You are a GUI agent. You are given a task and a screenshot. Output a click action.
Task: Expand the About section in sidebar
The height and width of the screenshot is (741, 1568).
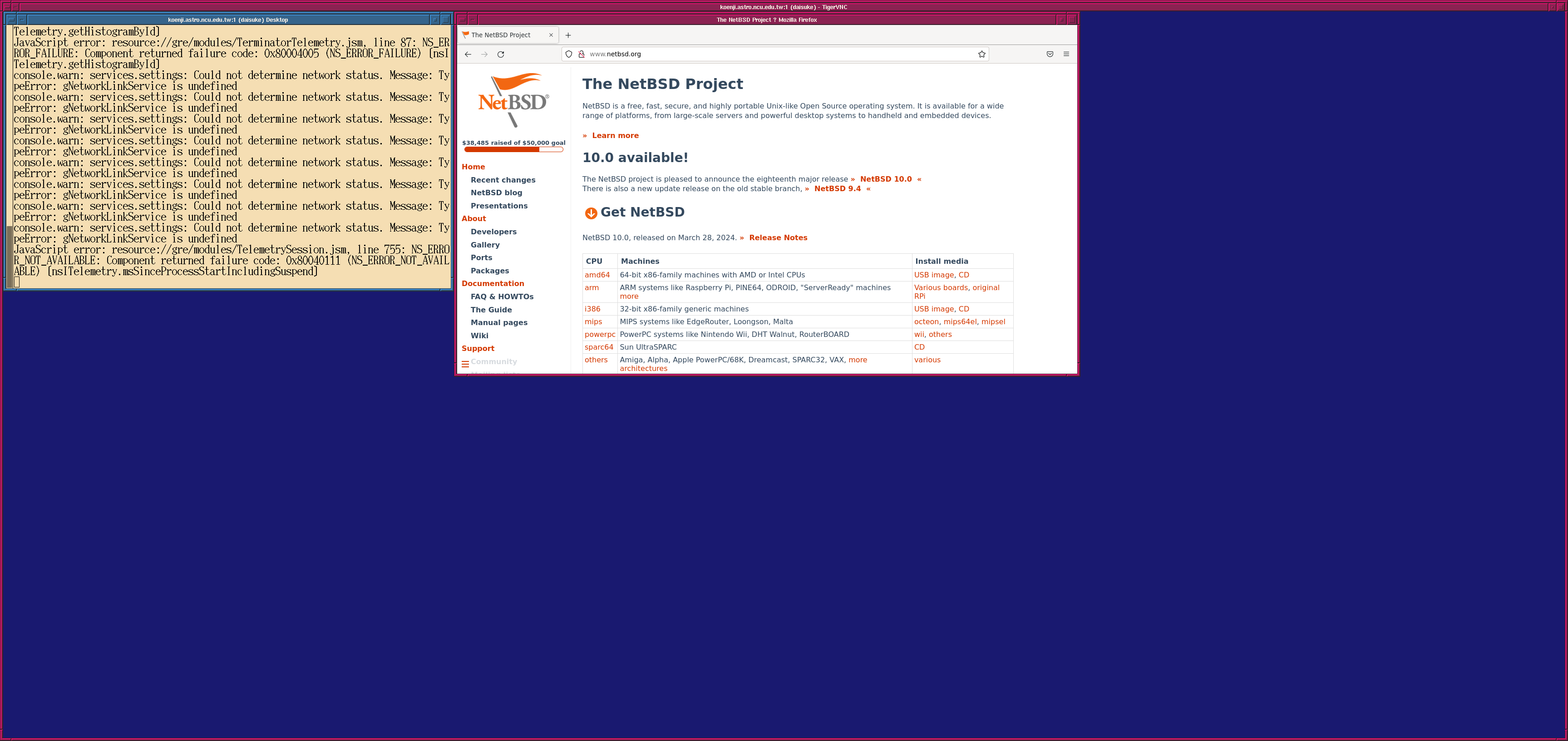point(474,219)
